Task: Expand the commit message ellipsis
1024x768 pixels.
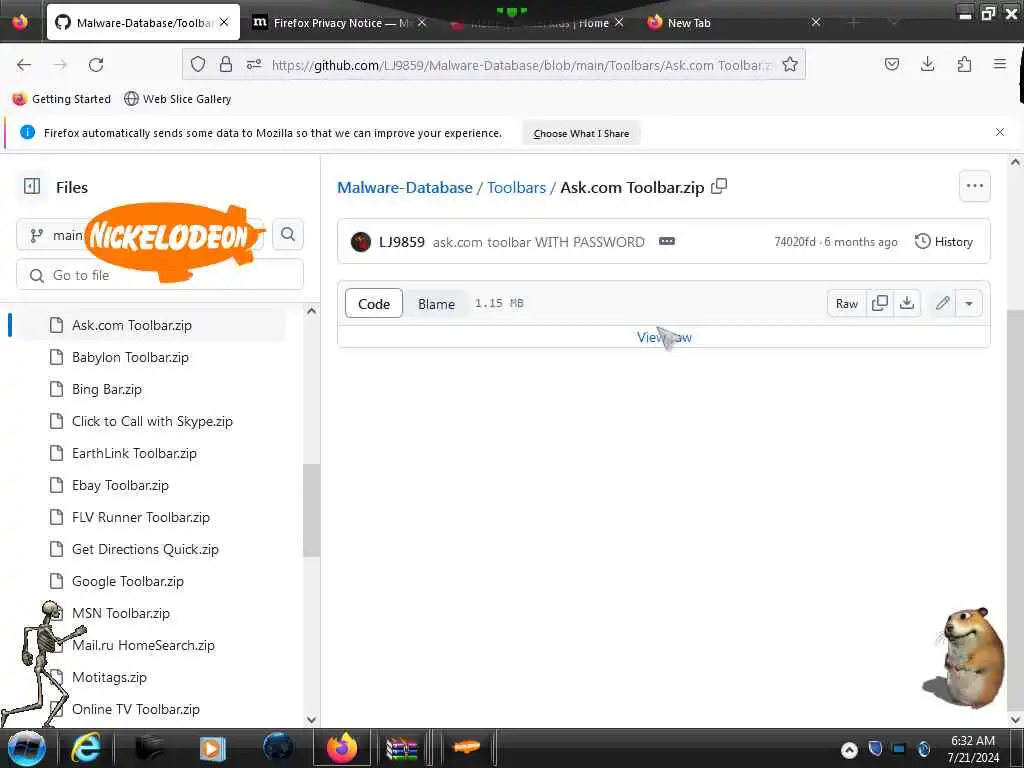Action: [x=667, y=242]
